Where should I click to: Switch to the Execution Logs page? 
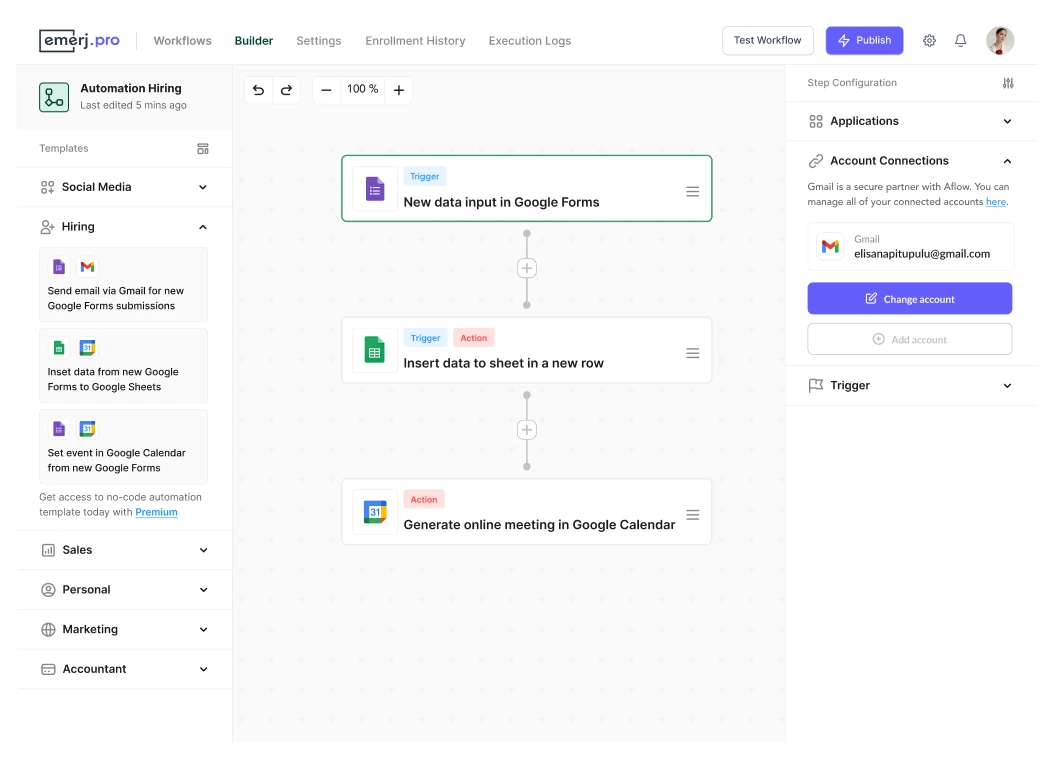click(x=530, y=41)
